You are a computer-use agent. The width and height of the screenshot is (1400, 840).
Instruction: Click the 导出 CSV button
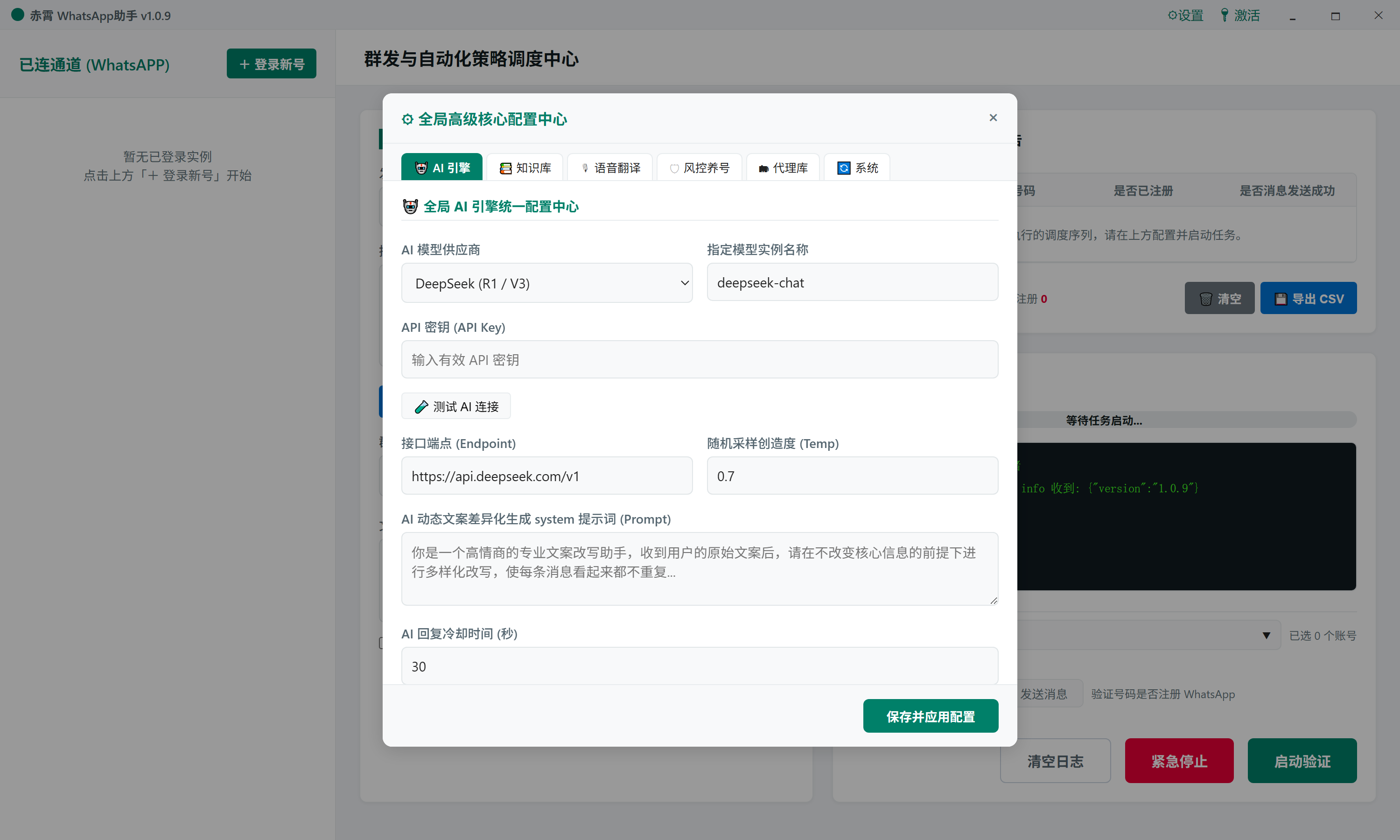click(1309, 298)
